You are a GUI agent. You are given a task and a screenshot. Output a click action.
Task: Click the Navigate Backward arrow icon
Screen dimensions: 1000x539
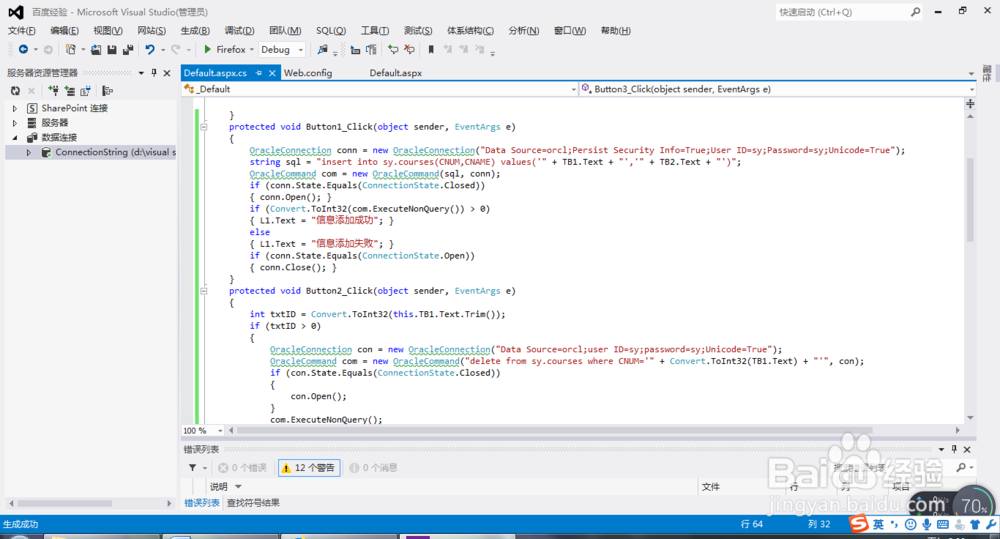[x=23, y=49]
